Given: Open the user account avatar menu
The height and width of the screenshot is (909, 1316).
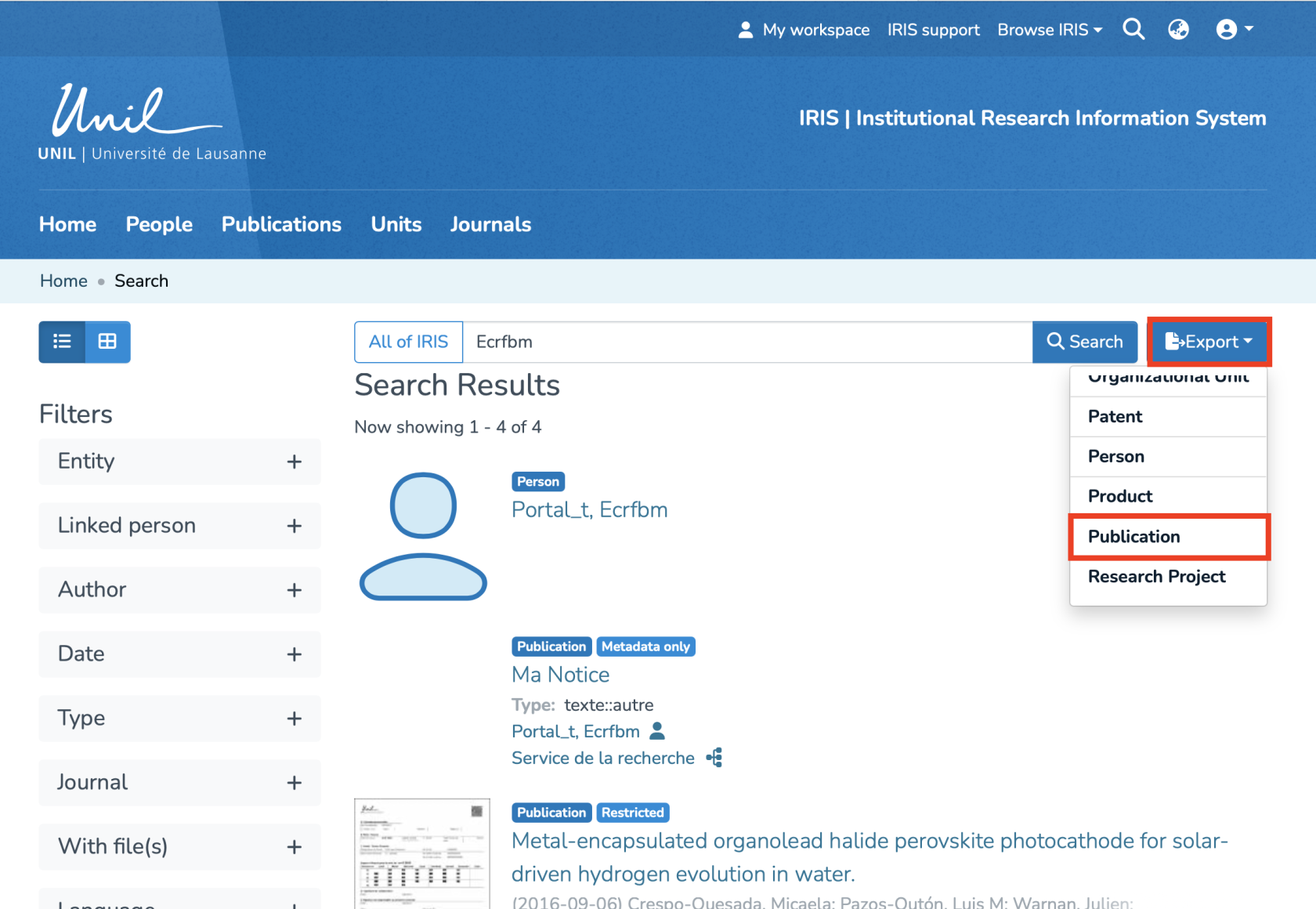Looking at the screenshot, I should (1234, 30).
